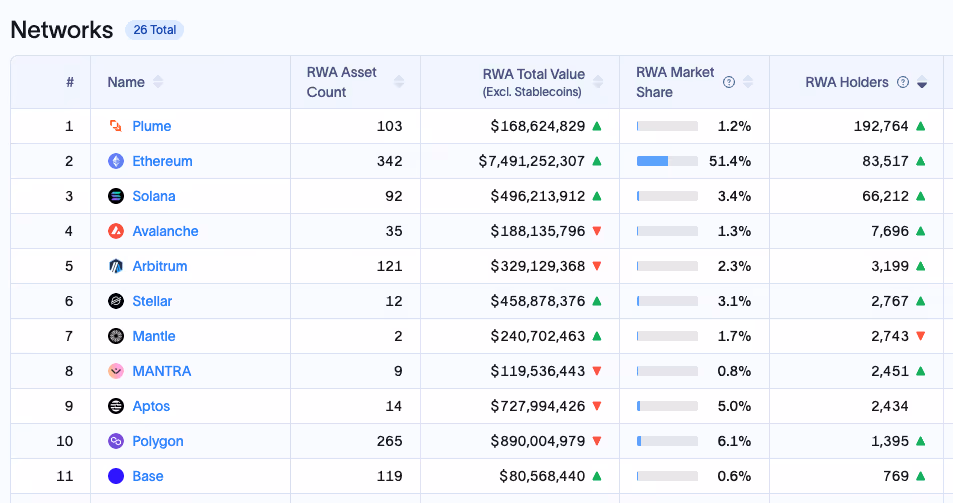Open the Arbitrum network link

pos(160,266)
